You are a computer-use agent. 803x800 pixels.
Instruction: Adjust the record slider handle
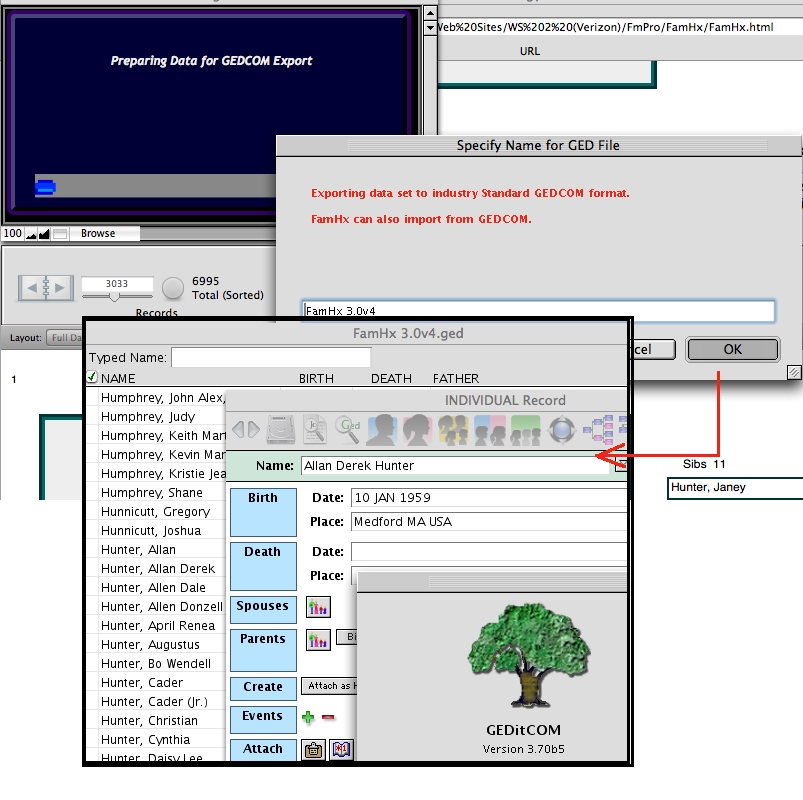[115, 297]
